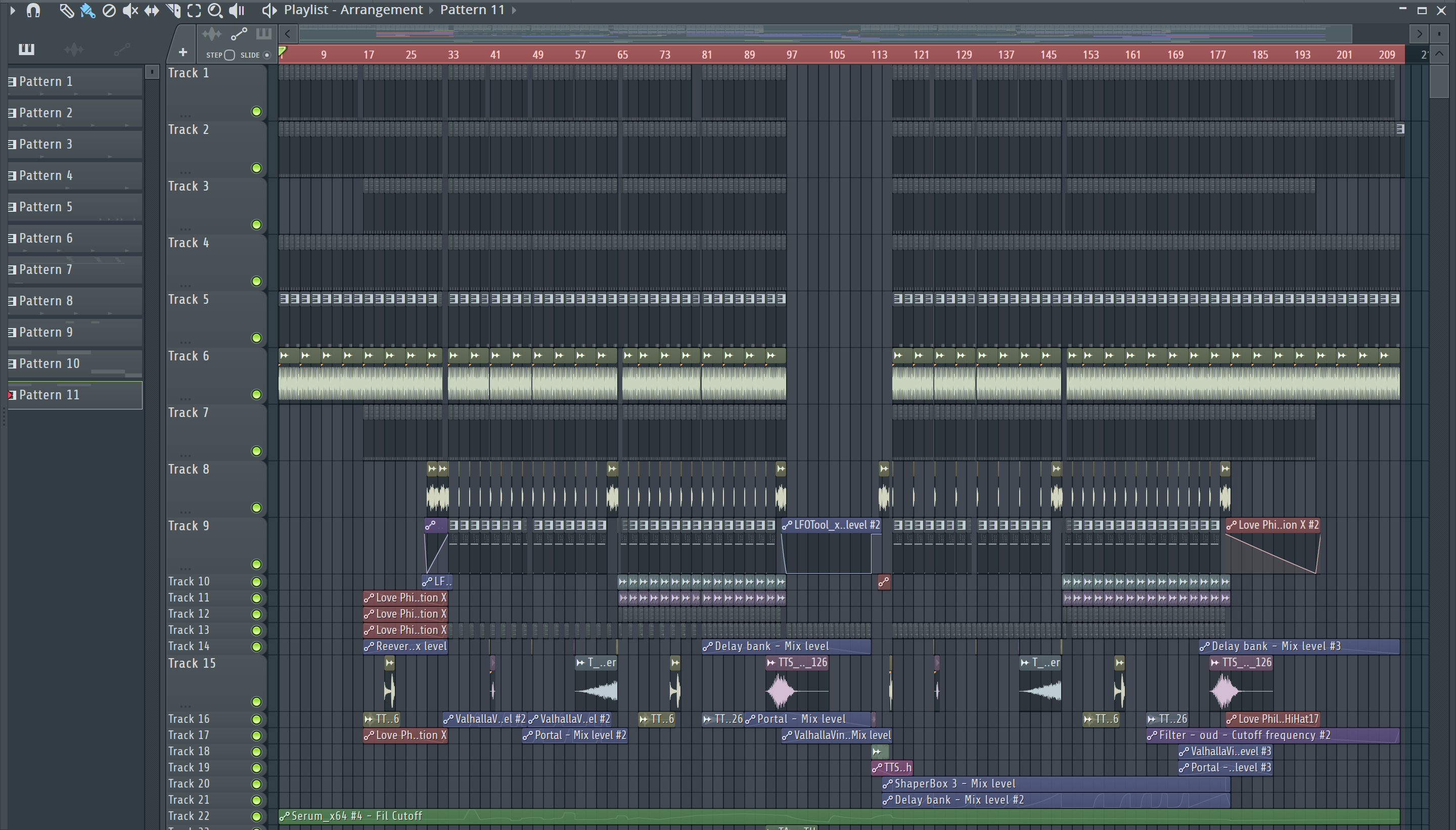Image resolution: width=1456 pixels, height=830 pixels.
Task: Select the Delay bank - Mix level #3 clip
Action: [1299, 647]
